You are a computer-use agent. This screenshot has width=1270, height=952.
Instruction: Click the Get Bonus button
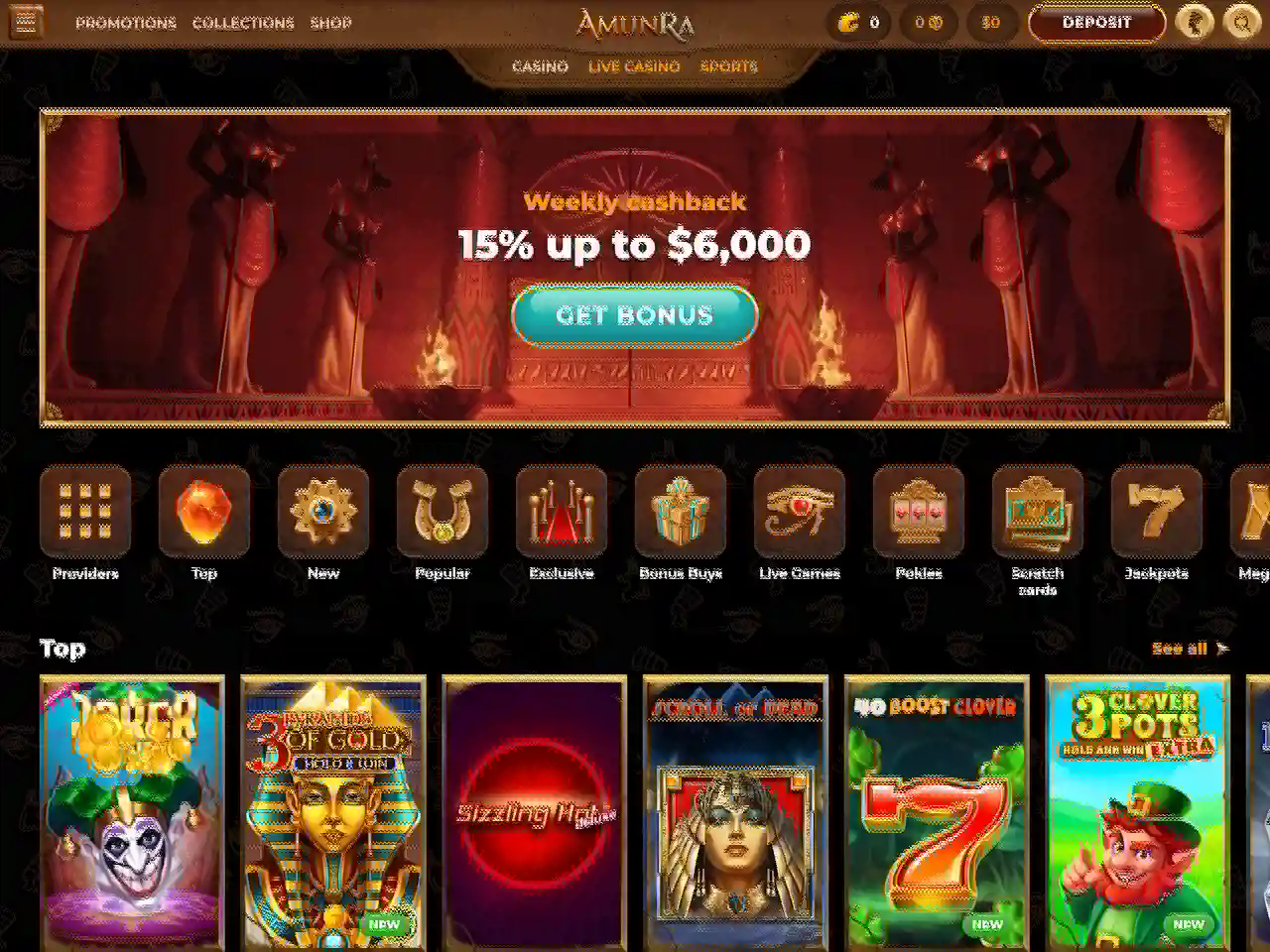tap(635, 315)
